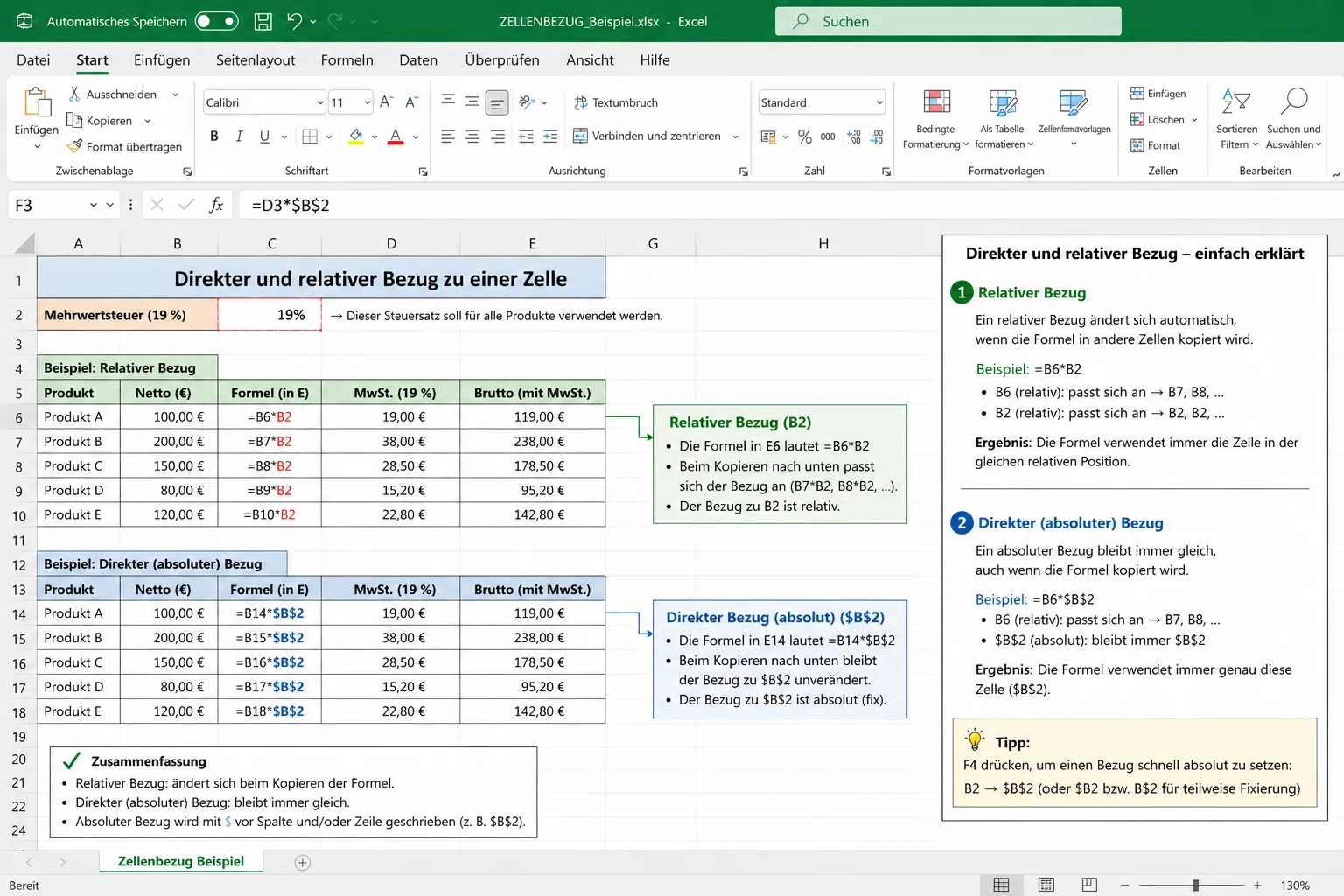Viewport: 1344px width, 896px height.
Task: Click the percent style icon
Action: tap(804, 136)
